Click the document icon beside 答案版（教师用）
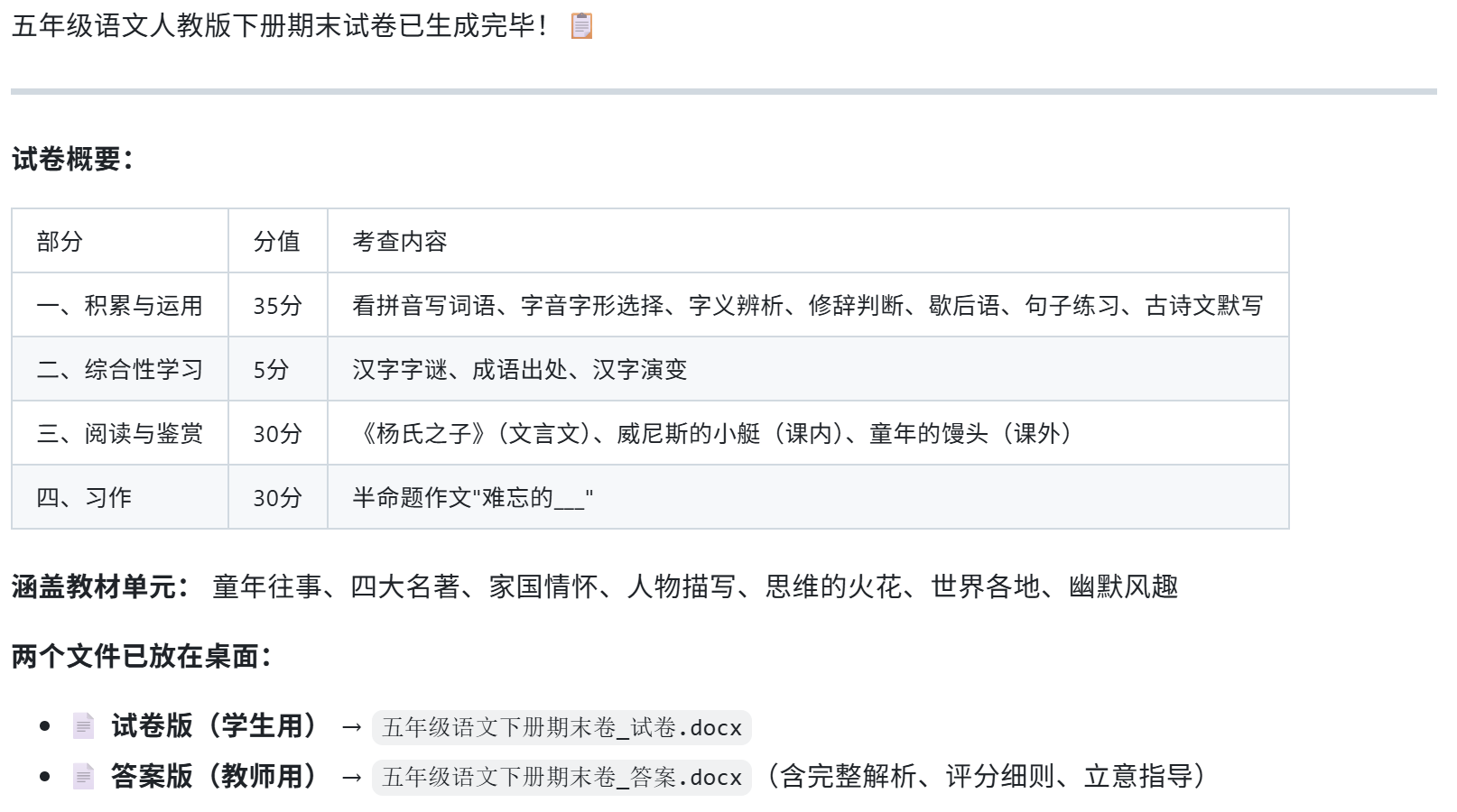The width and height of the screenshot is (1457, 812). [x=83, y=776]
